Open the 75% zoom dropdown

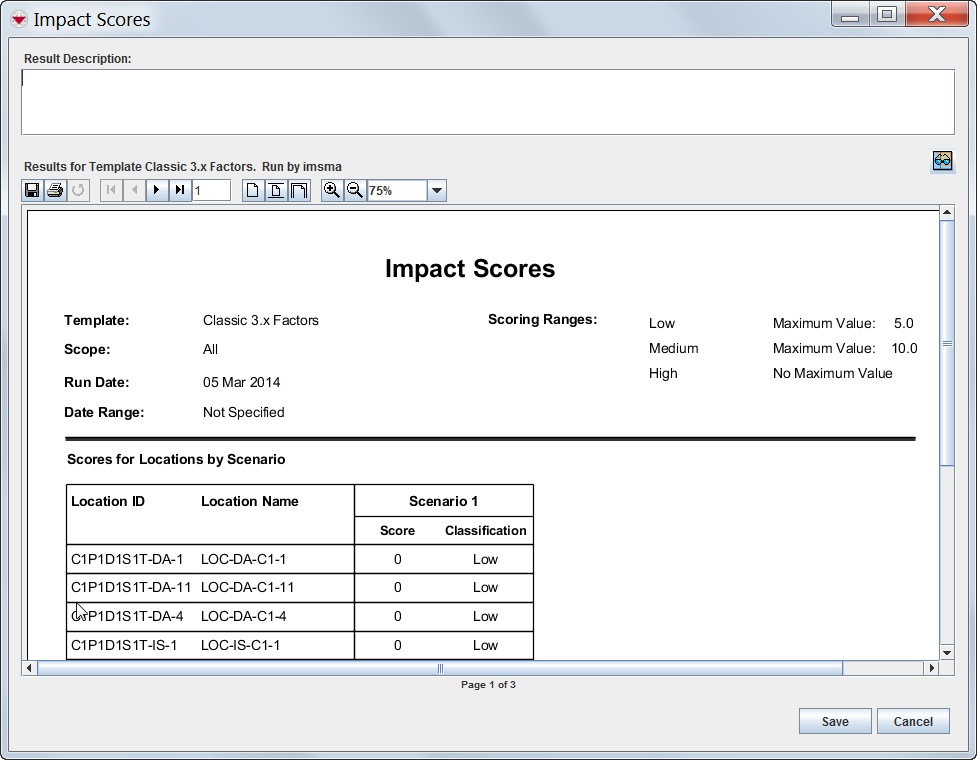tap(436, 190)
